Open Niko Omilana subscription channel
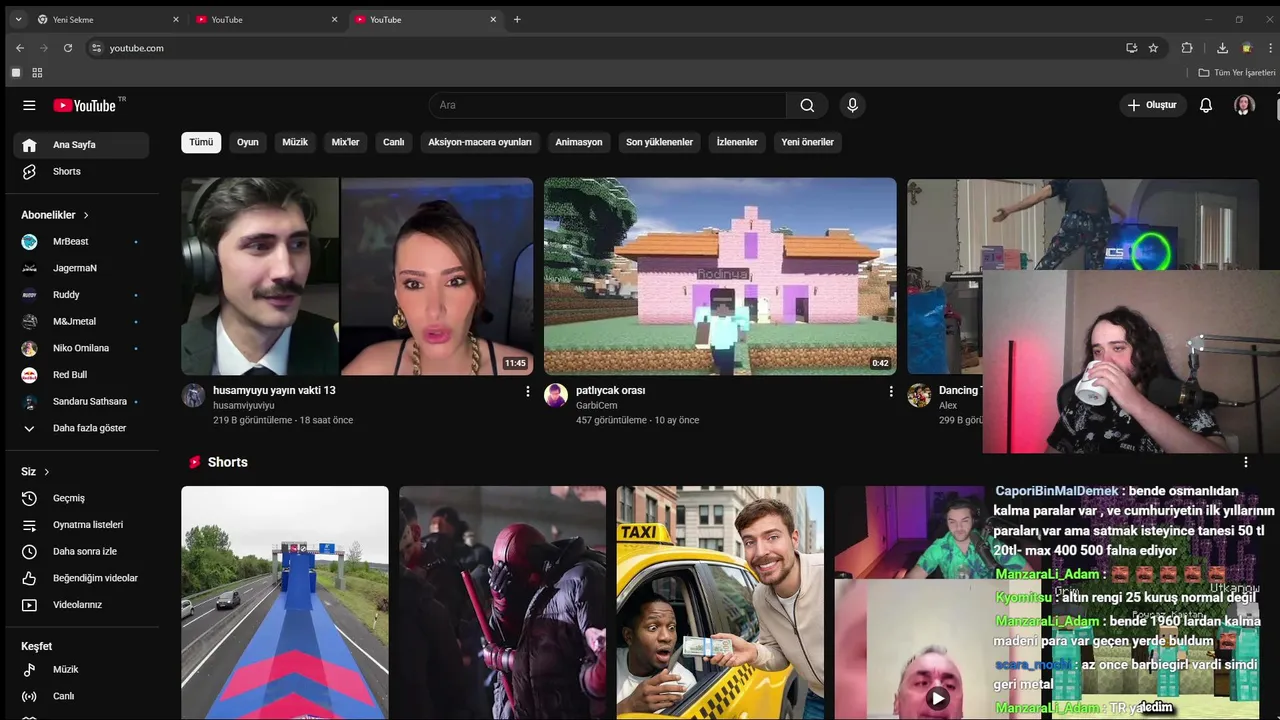The width and height of the screenshot is (1280, 720). [x=81, y=348]
